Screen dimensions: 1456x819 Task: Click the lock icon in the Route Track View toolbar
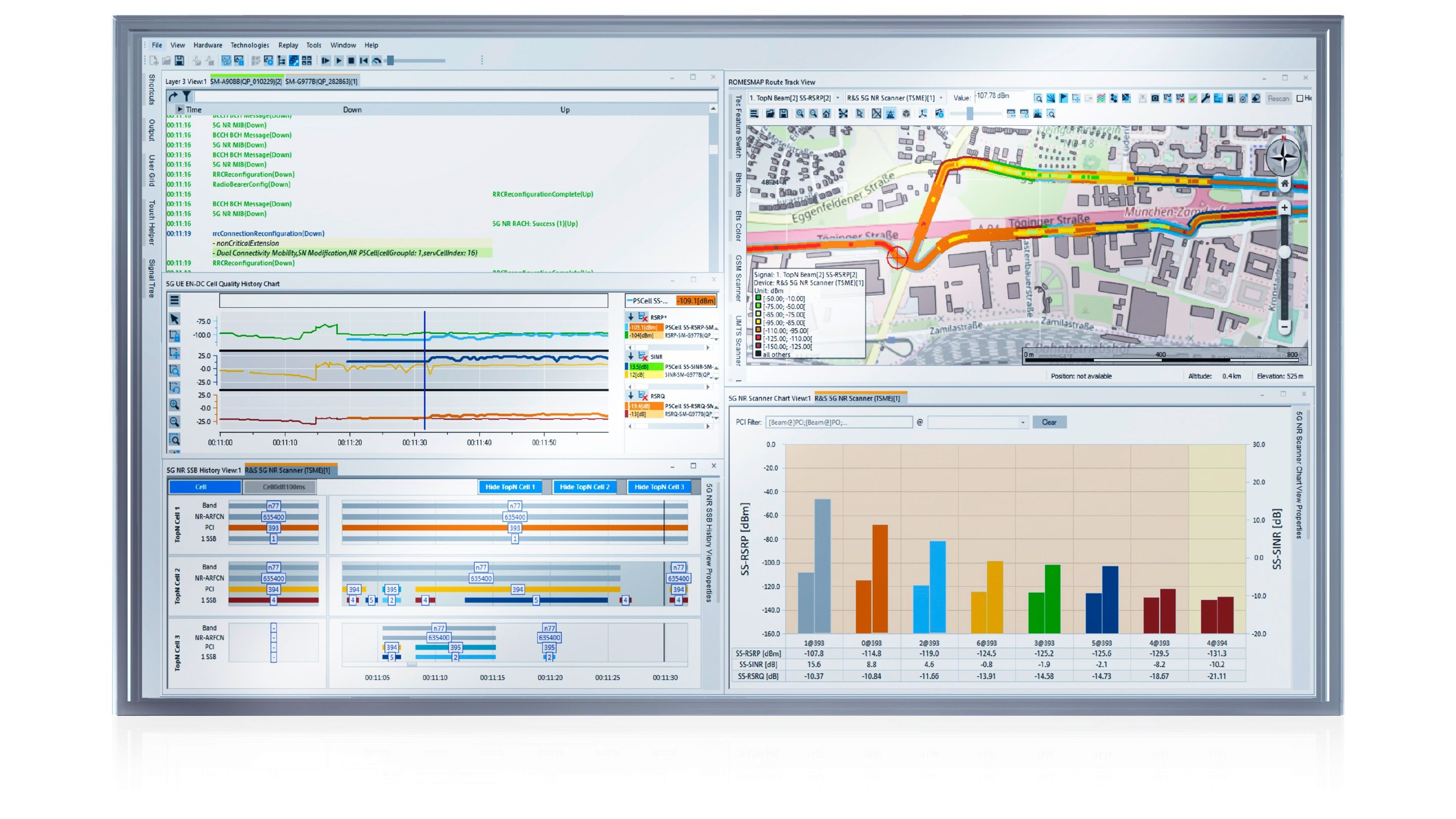pyautogui.click(x=1231, y=99)
